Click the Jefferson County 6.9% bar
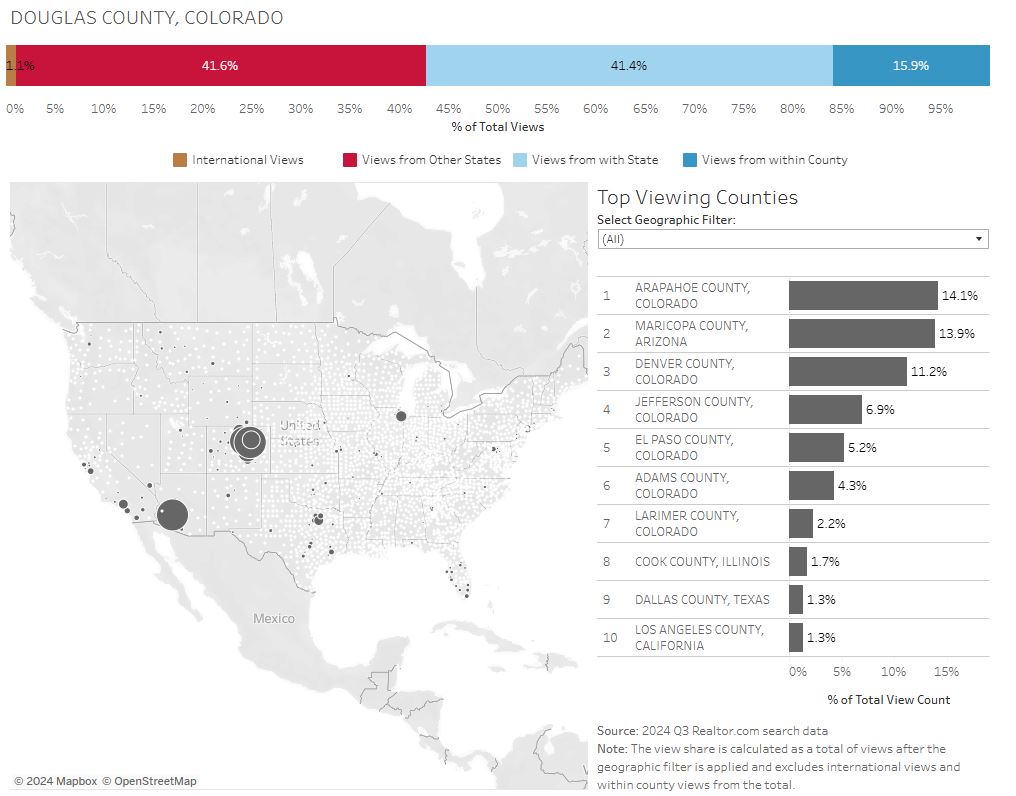 (826, 410)
